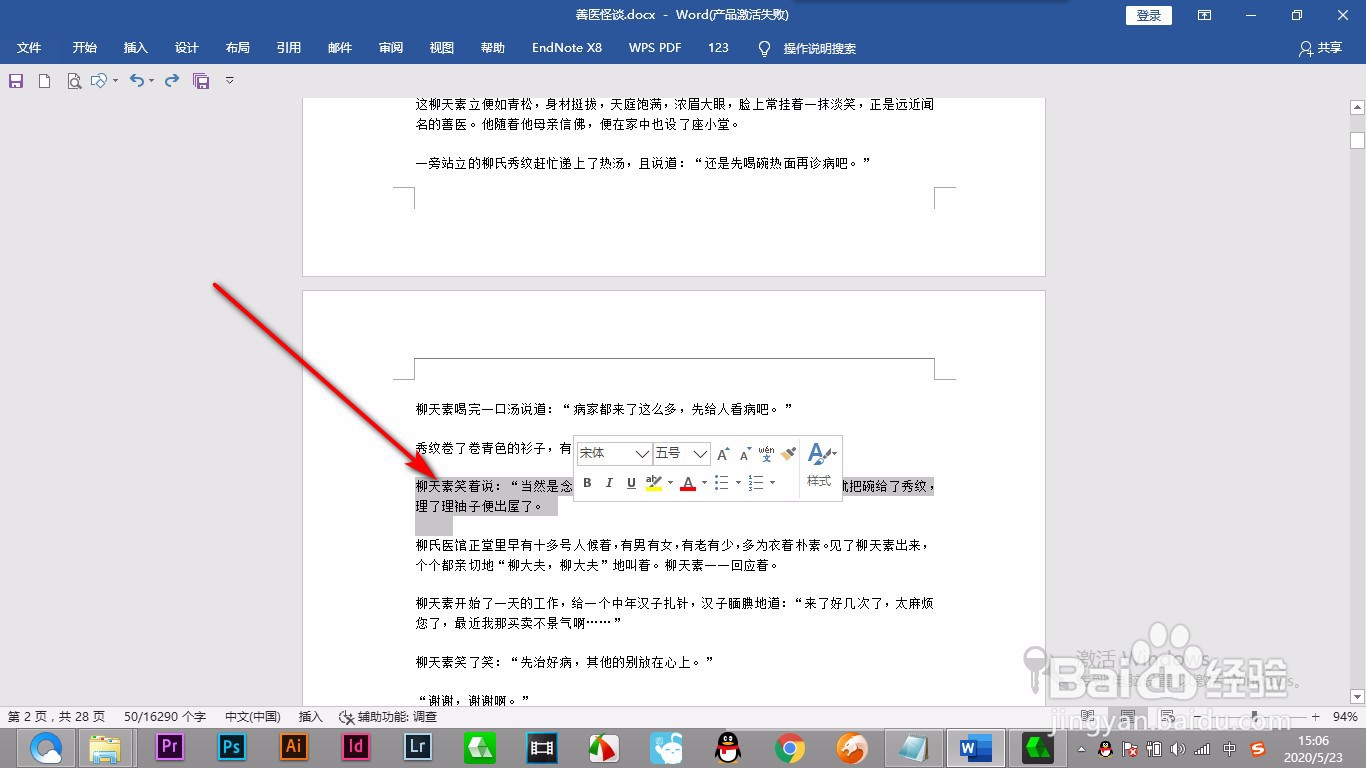1366x768 pixels.
Task: Select the Format Painter in the mini toolbar
Action: click(x=787, y=453)
